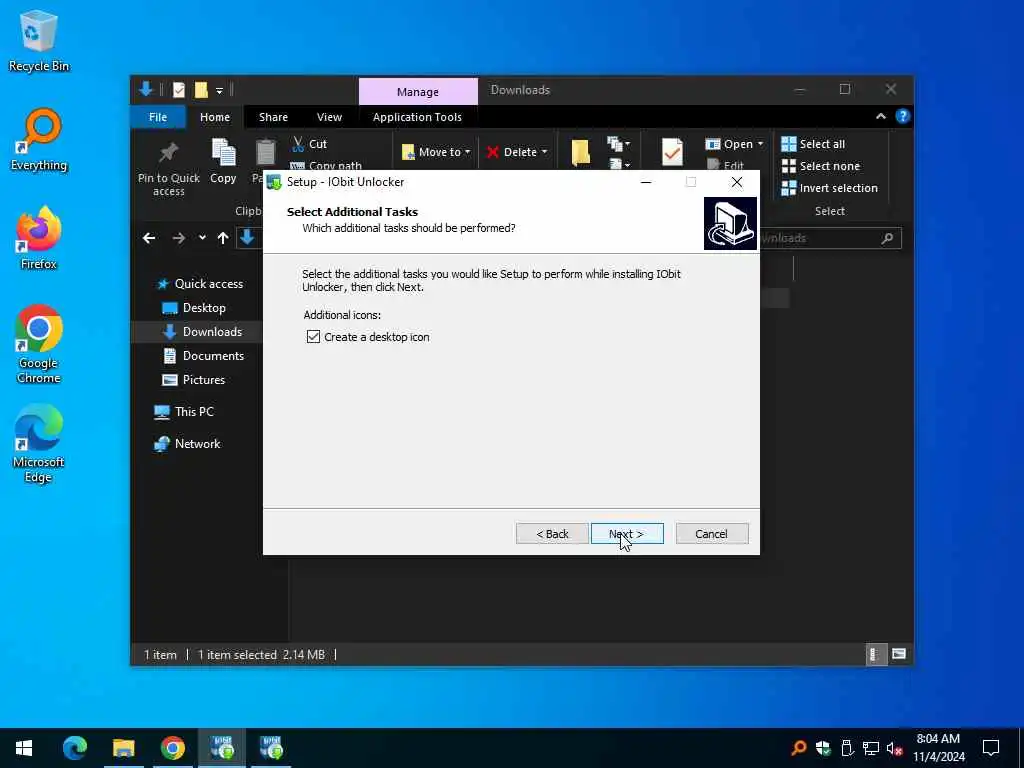Go back with the < Back button
Screen dimensions: 1024x768
coord(552,534)
